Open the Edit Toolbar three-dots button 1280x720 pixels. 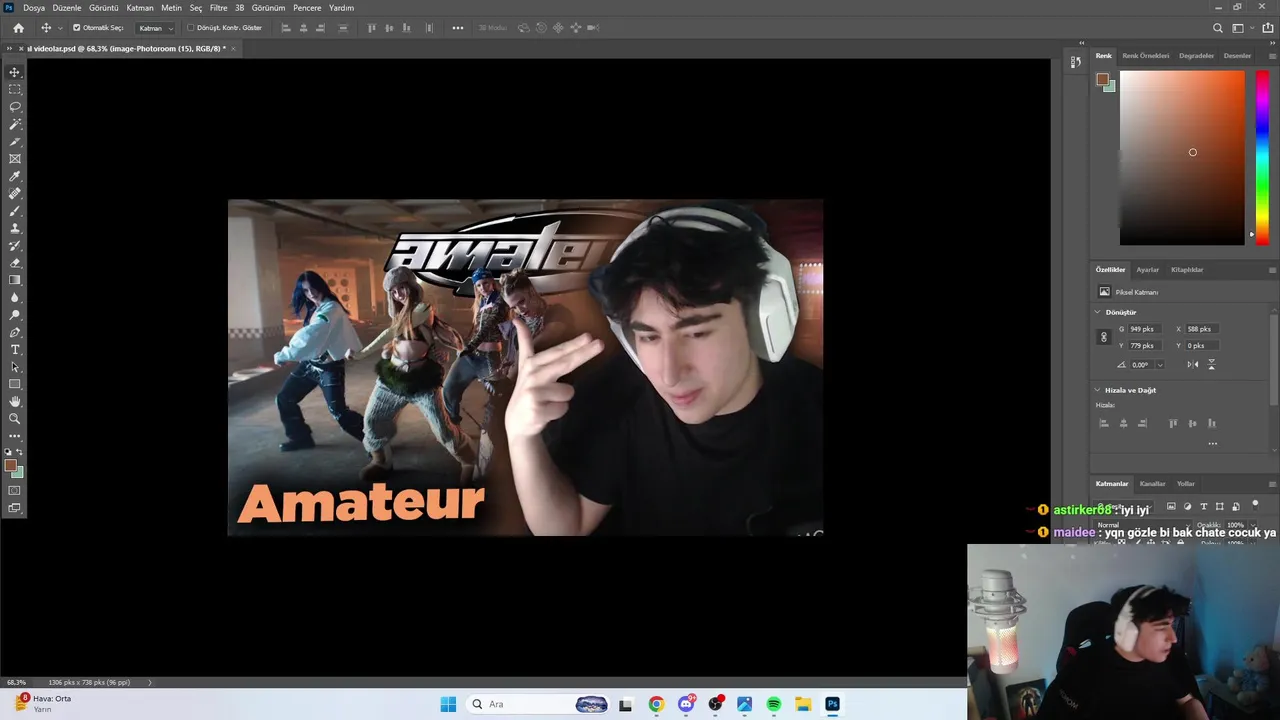(x=15, y=436)
